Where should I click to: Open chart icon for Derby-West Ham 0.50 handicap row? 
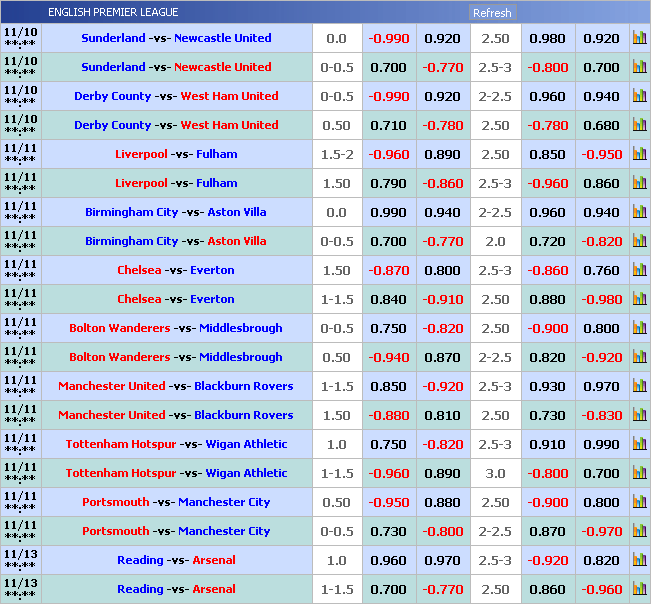point(639,126)
